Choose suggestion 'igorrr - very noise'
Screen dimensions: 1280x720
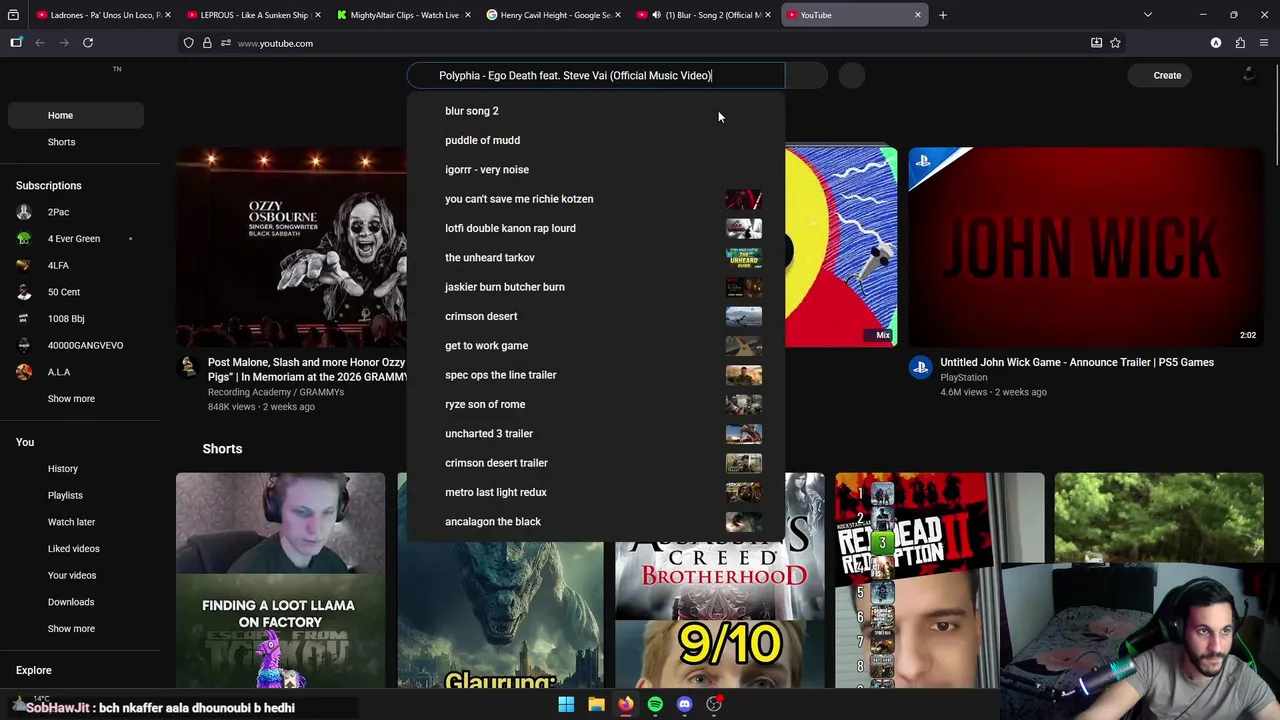(x=595, y=170)
